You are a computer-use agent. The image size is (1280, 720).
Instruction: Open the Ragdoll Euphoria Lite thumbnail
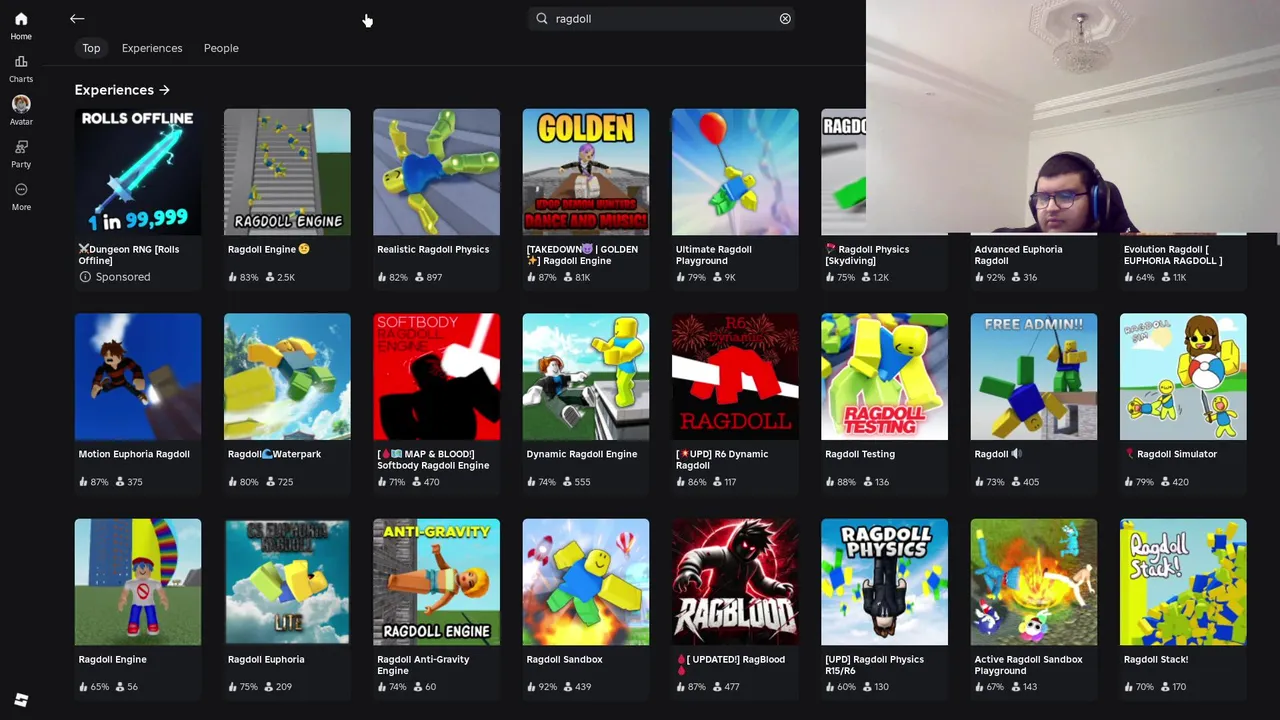click(287, 582)
